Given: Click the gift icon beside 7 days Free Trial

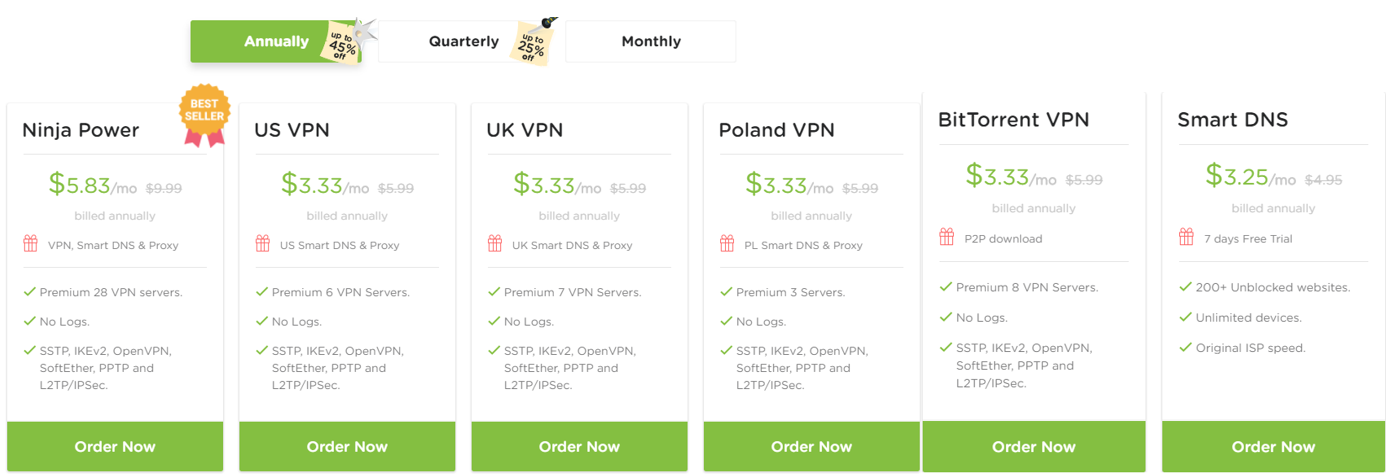Looking at the screenshot, I should tap(1186, 237).
